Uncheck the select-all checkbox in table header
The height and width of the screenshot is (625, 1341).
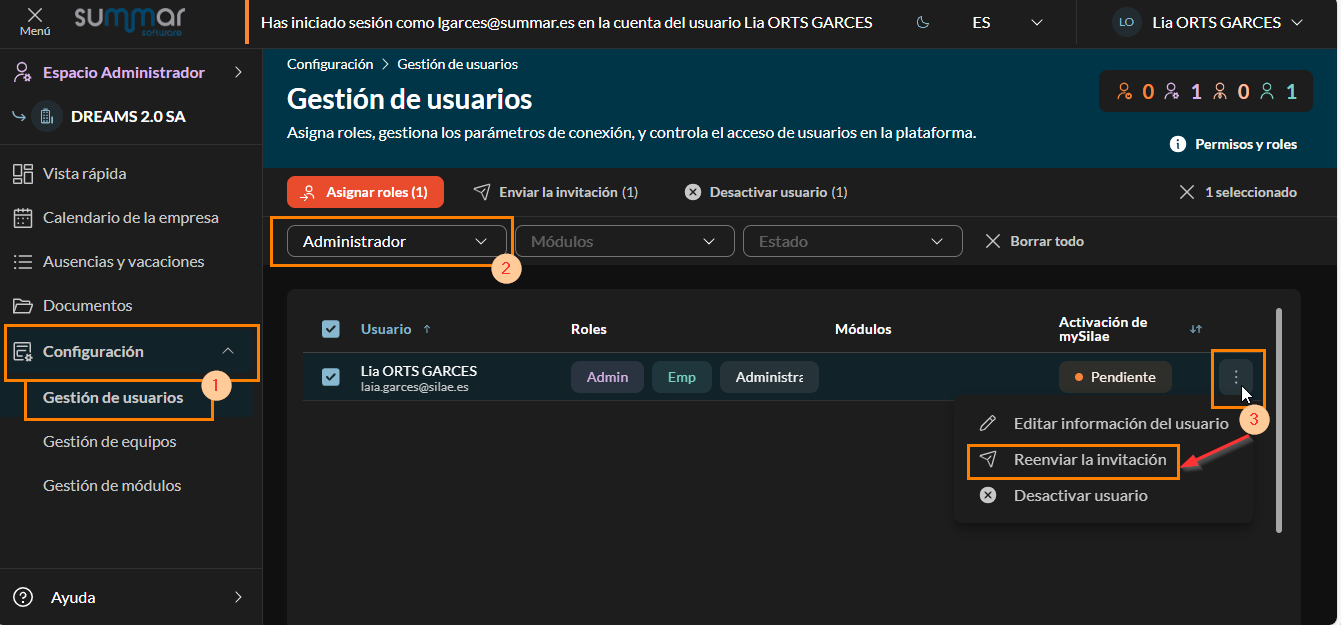(331, 329)
